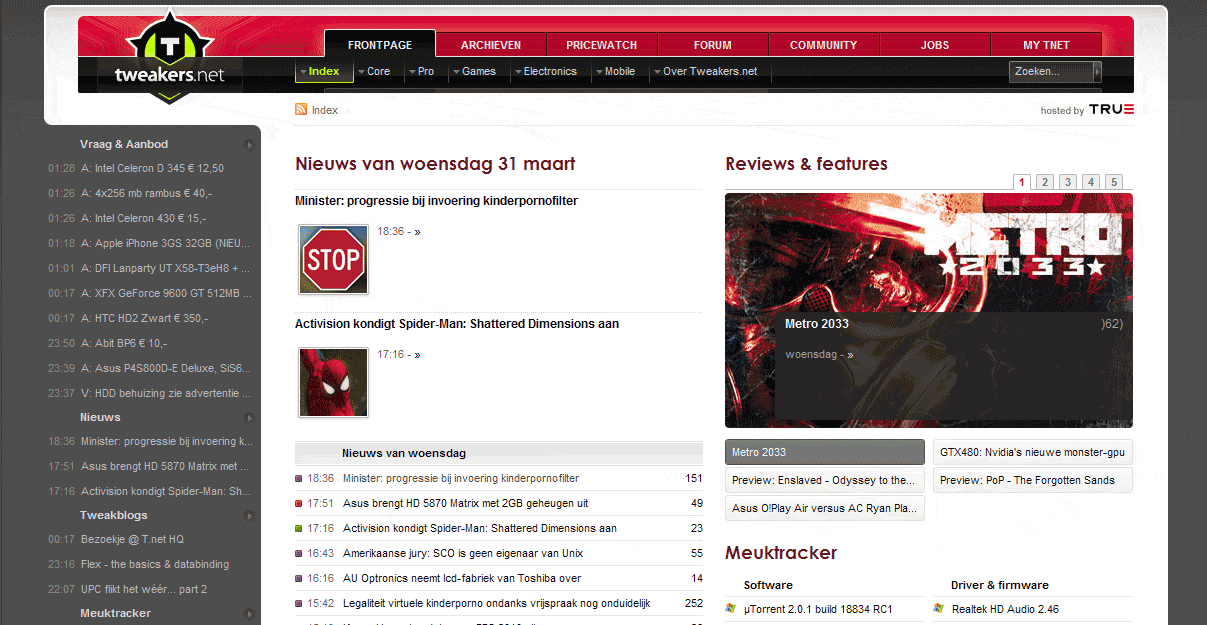Focus the Zoeken search field
Image resolution: width=1207 pixels, height=625 pixels.
click(x=1050, y=71)
